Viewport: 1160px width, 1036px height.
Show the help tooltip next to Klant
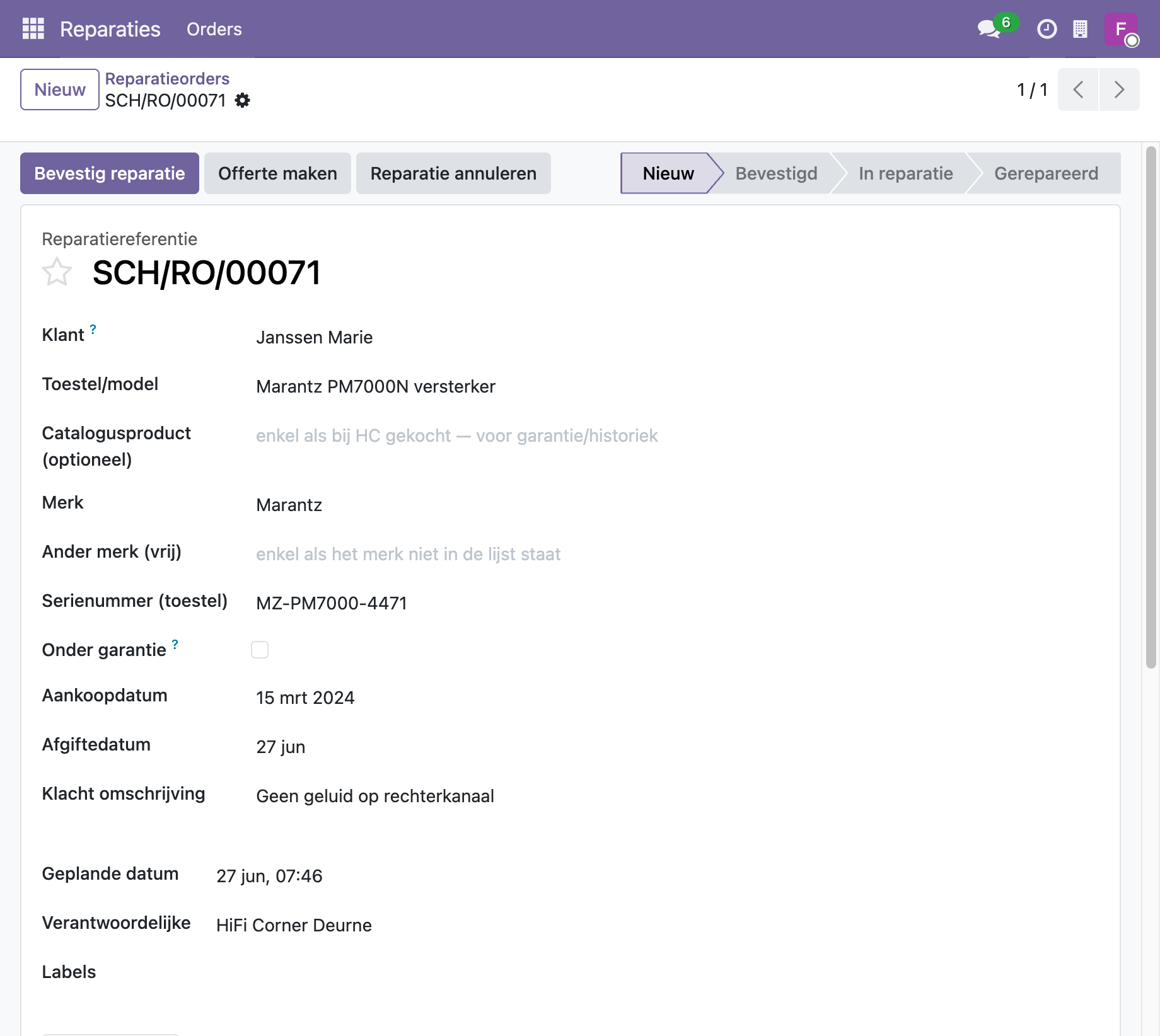coord(93,329)
